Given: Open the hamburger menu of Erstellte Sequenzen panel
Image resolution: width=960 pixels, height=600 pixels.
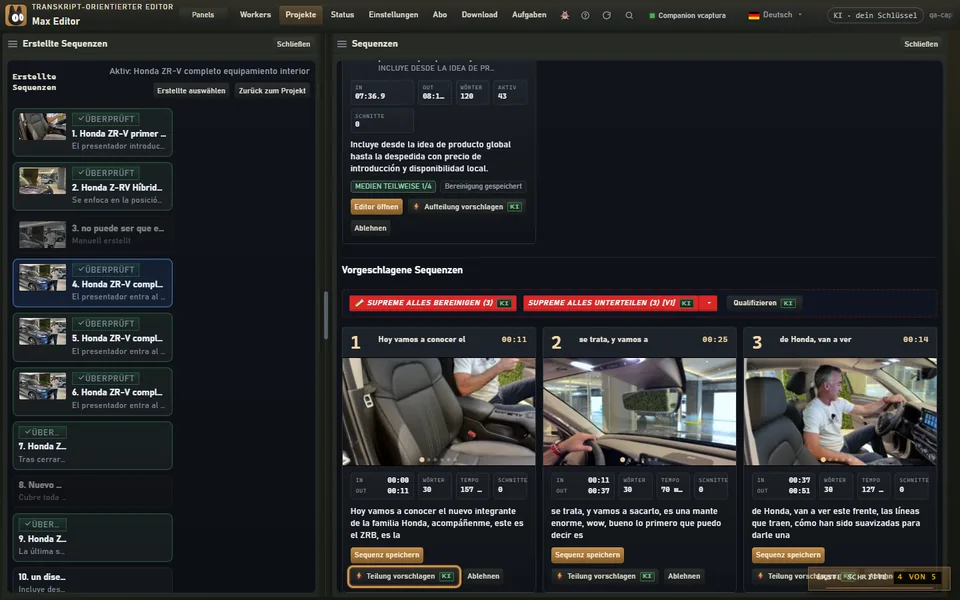Looking at the screenshot, I should pyautogui.click(x=12, y=44).
